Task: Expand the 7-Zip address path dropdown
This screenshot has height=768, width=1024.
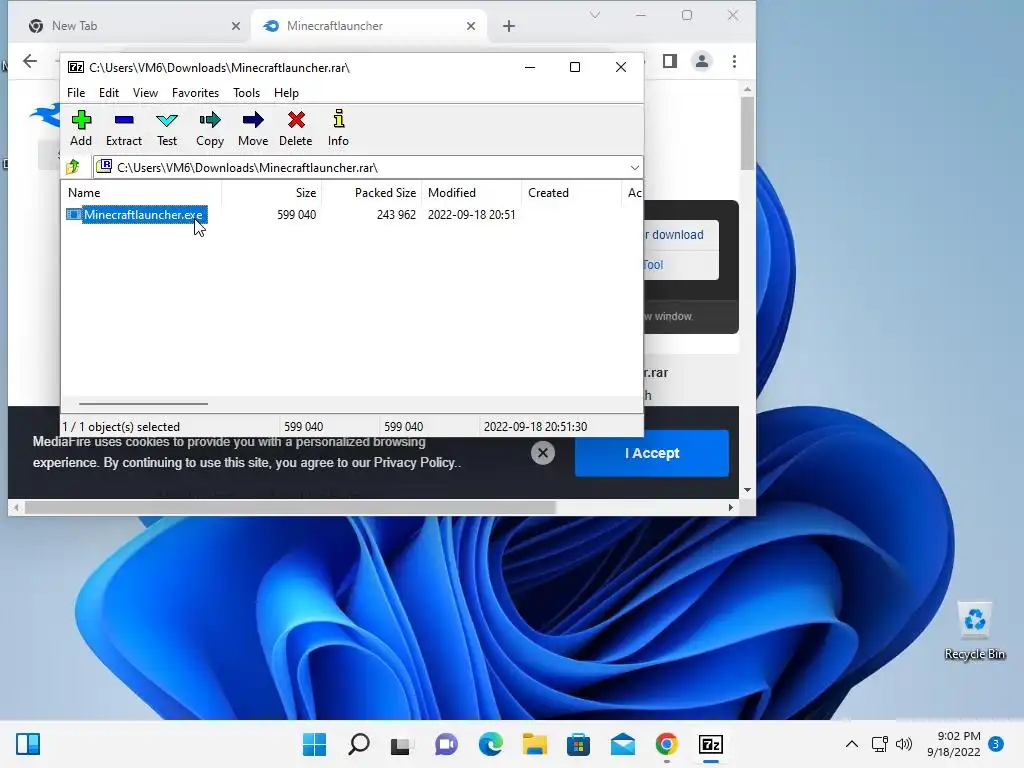Action: pyautogui.click(x=634, y=168)
